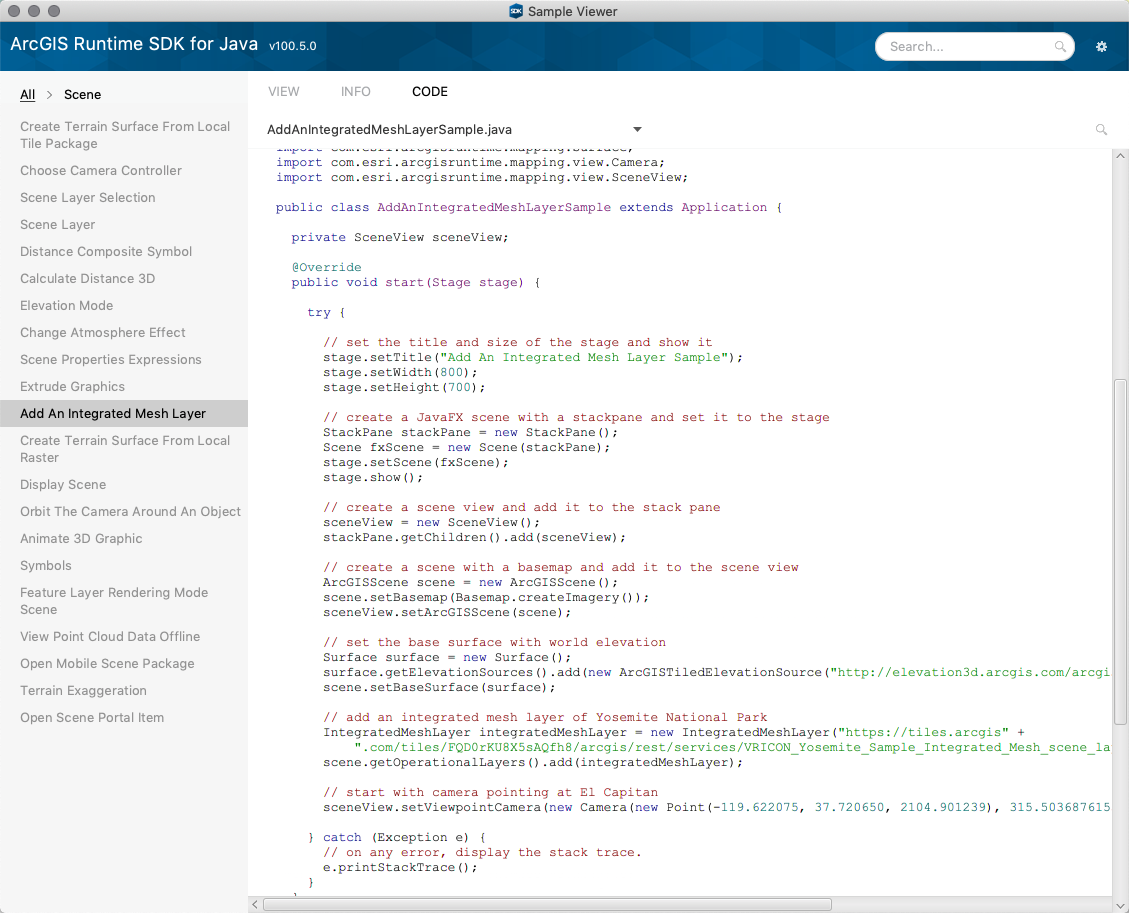Click scroll down arrow of code pane
This screenshot has width=1129, height=913.
pos(1120,905)
